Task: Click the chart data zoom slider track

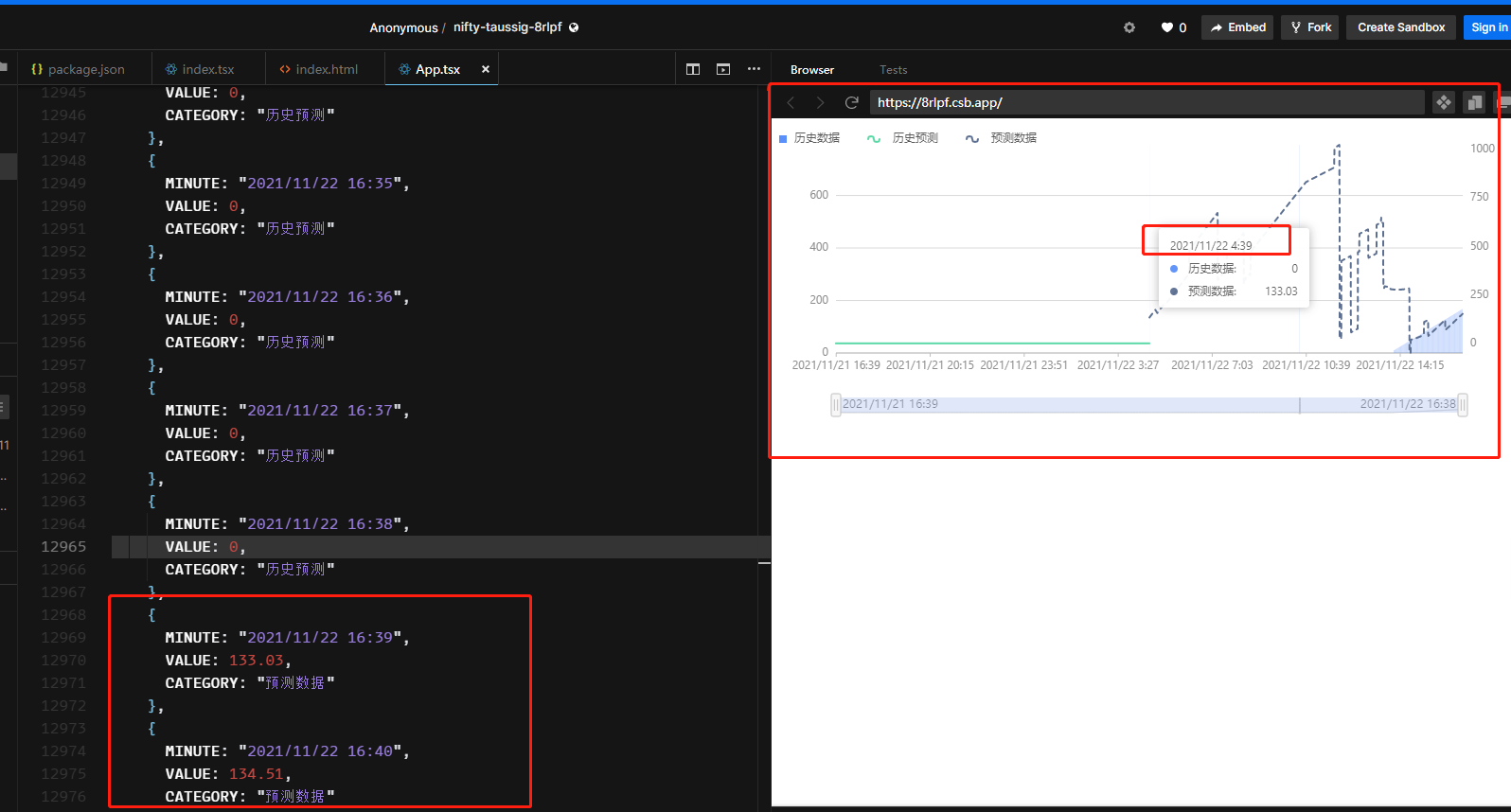Action: point(1148,405)
